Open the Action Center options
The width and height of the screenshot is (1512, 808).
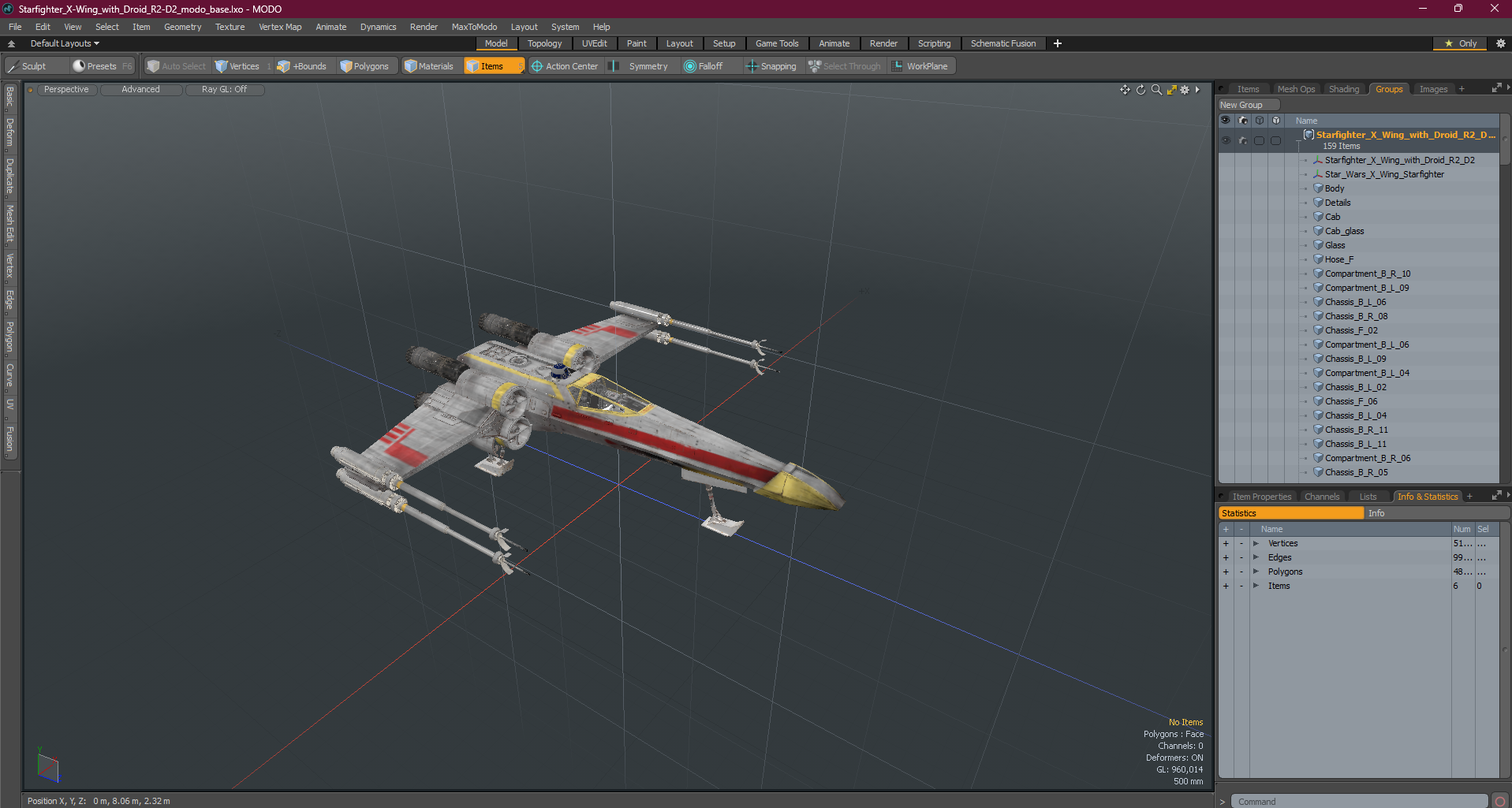[565, 66]
